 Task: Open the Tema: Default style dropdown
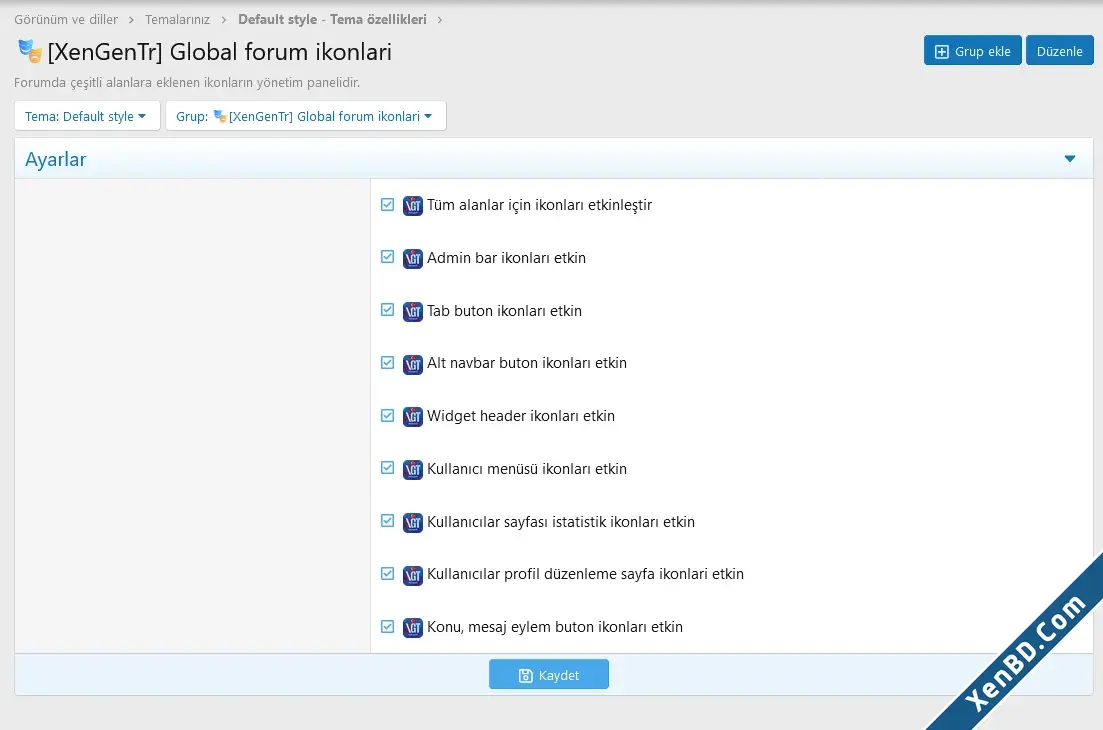(x=87, y=116)
